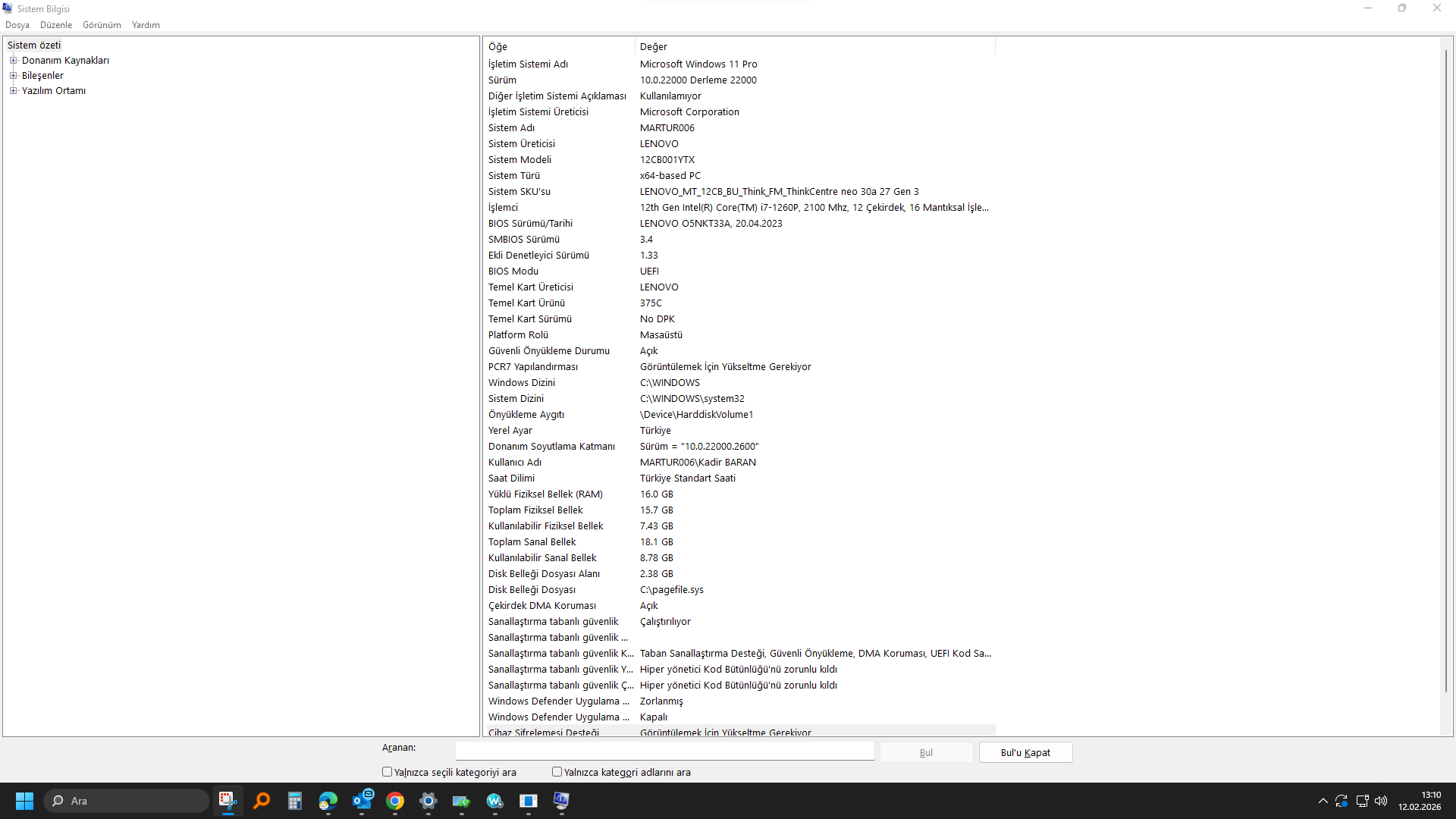Open Google Chrome from taskbar
The width and height of the screenshot is (1456, 819).
(x=395, y=801)
